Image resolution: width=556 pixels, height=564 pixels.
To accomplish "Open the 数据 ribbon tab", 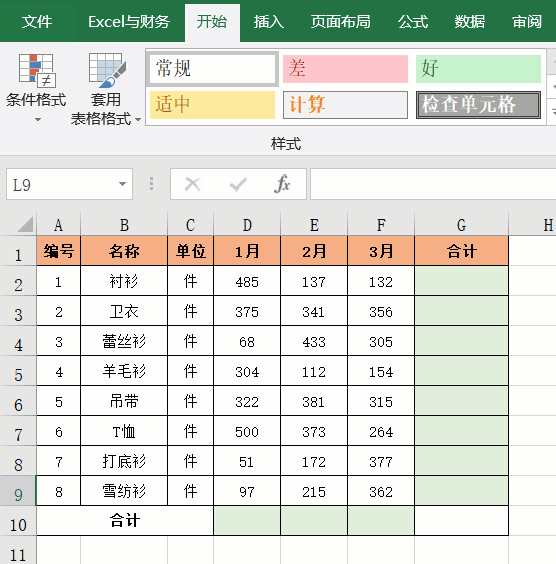I will (469, 22).
